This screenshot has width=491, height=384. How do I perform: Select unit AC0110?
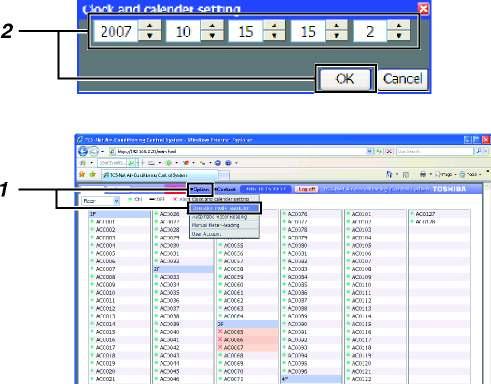click(362, 285)
